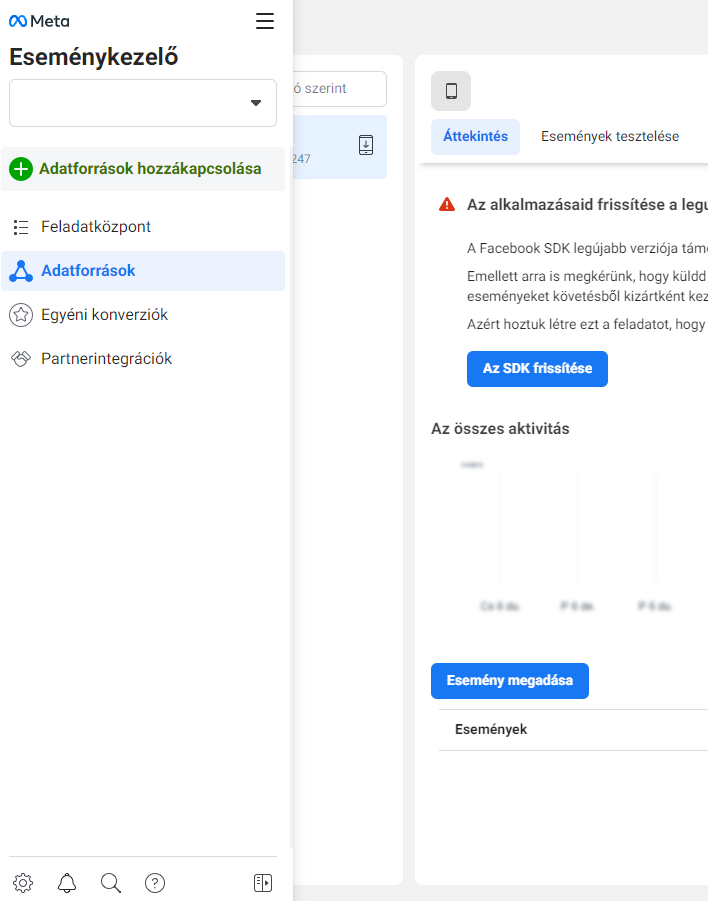Click the mobile device icon above tabs
This screenshot has width=708, height=901.
(x=451, y=91)
